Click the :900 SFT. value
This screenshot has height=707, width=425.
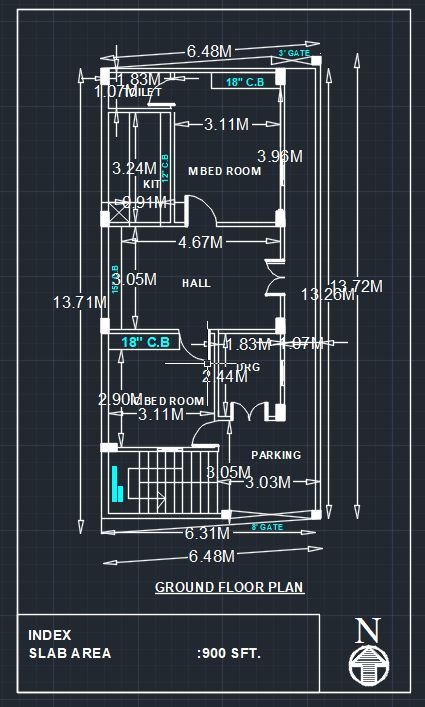click(229, 653)
